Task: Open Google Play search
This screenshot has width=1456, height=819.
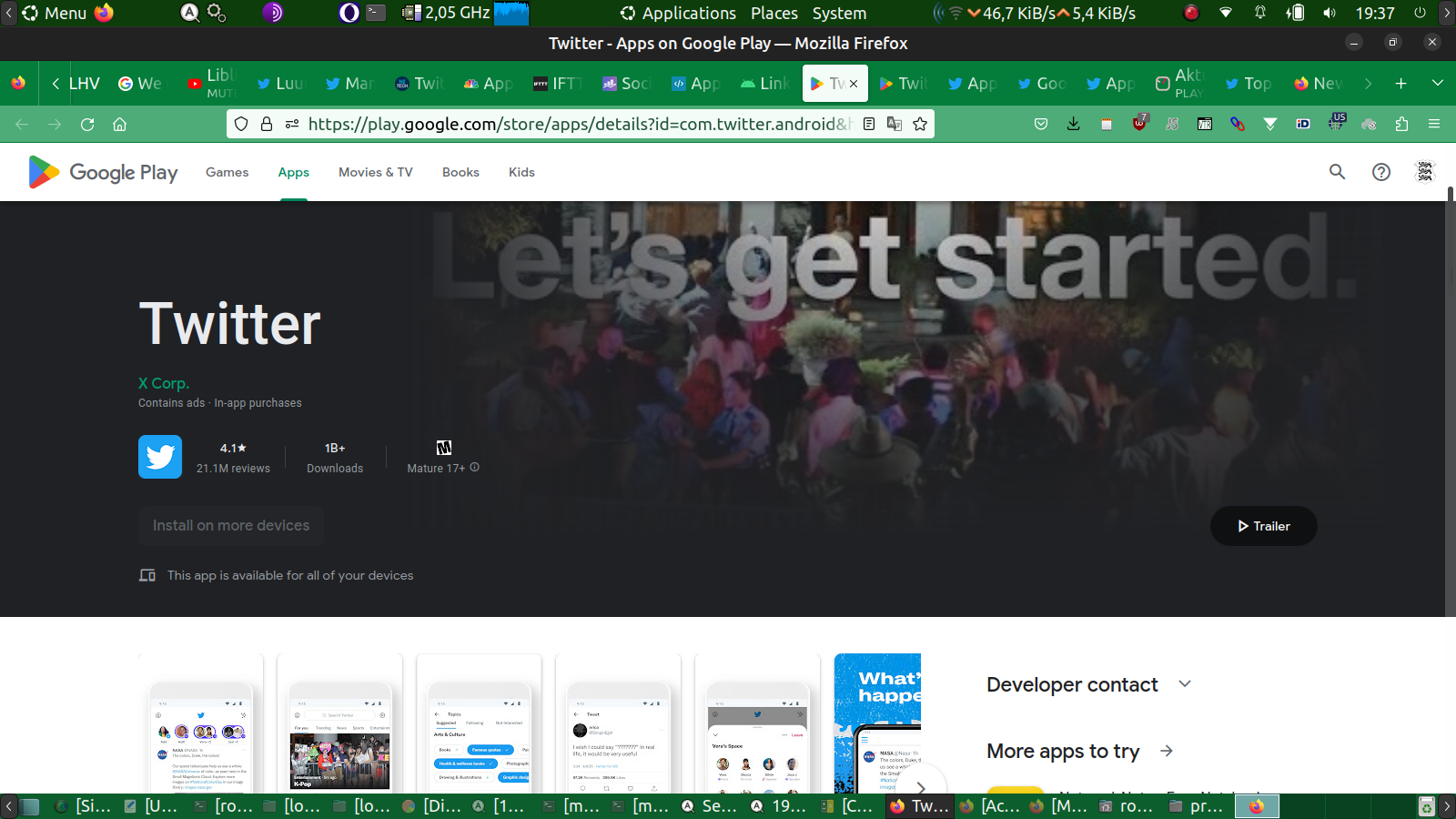Action: tap(1337, 172)
